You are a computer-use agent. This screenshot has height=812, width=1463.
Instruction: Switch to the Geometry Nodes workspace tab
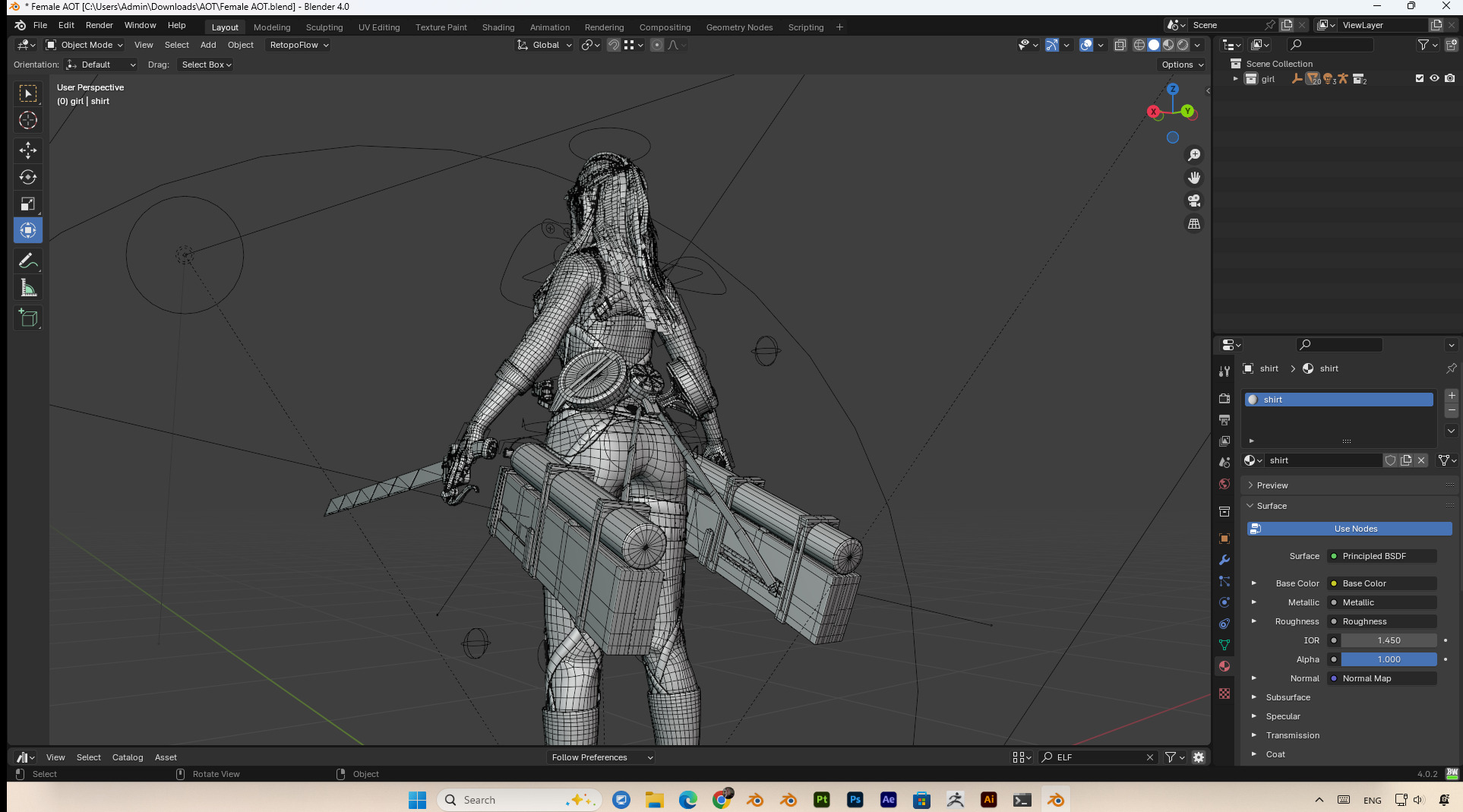point(739,27)
